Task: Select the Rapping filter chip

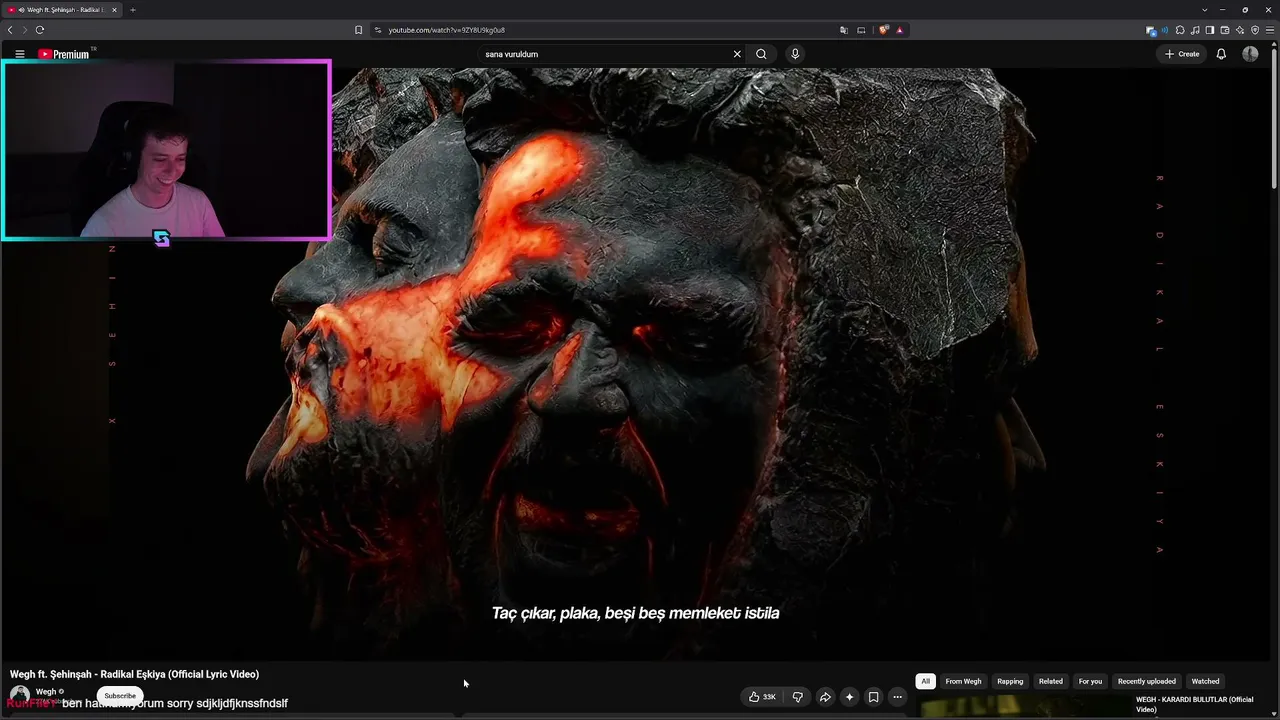Action: pyautogui.click(x=1010, y=681)
